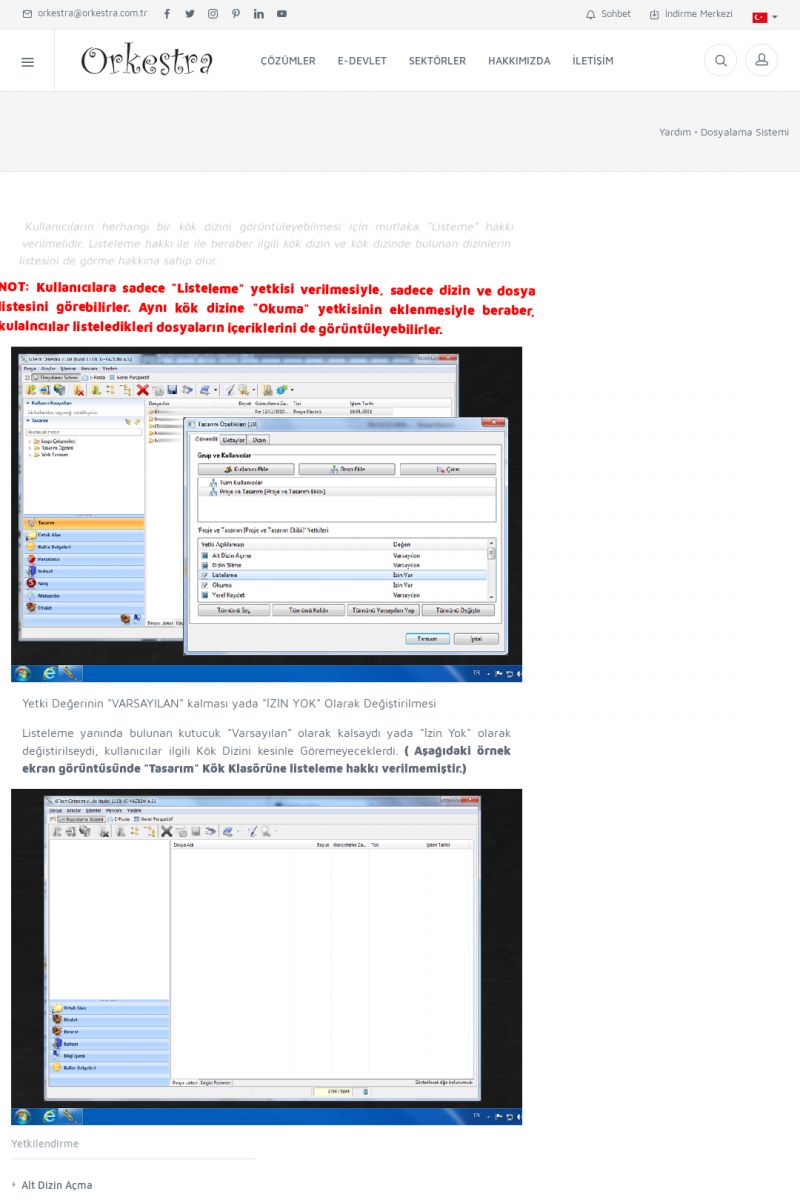Visit the Instagram profile icon
This screenshot has height=1200, width=800.
point(213,14)
